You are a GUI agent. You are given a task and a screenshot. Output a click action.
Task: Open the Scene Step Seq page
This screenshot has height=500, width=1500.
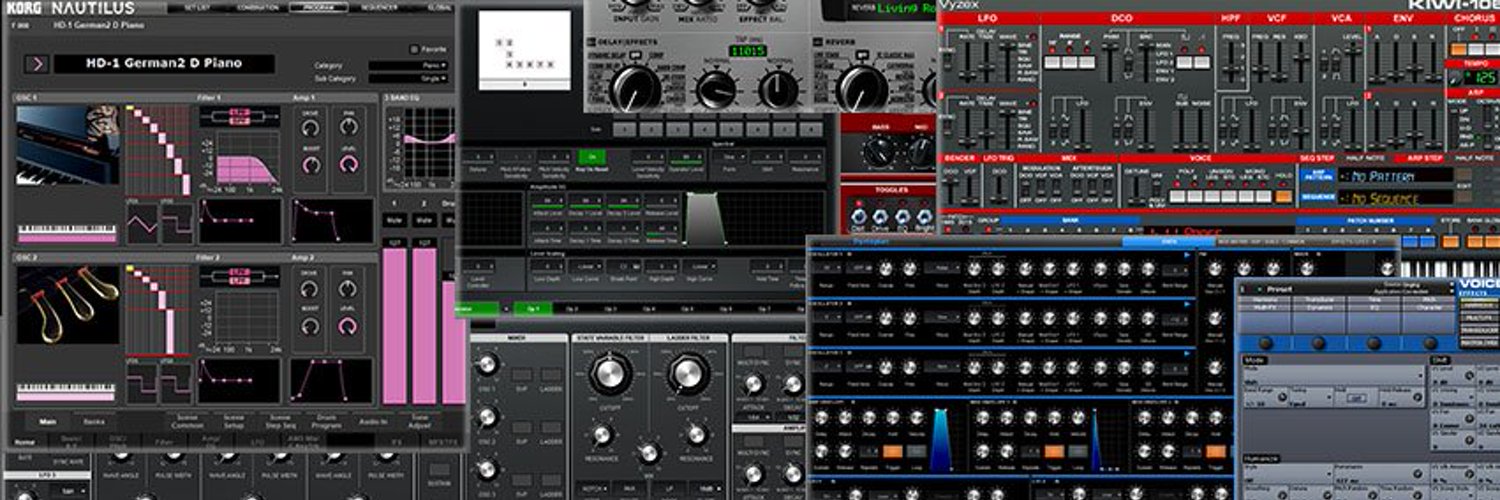click(x=281, y=422)
